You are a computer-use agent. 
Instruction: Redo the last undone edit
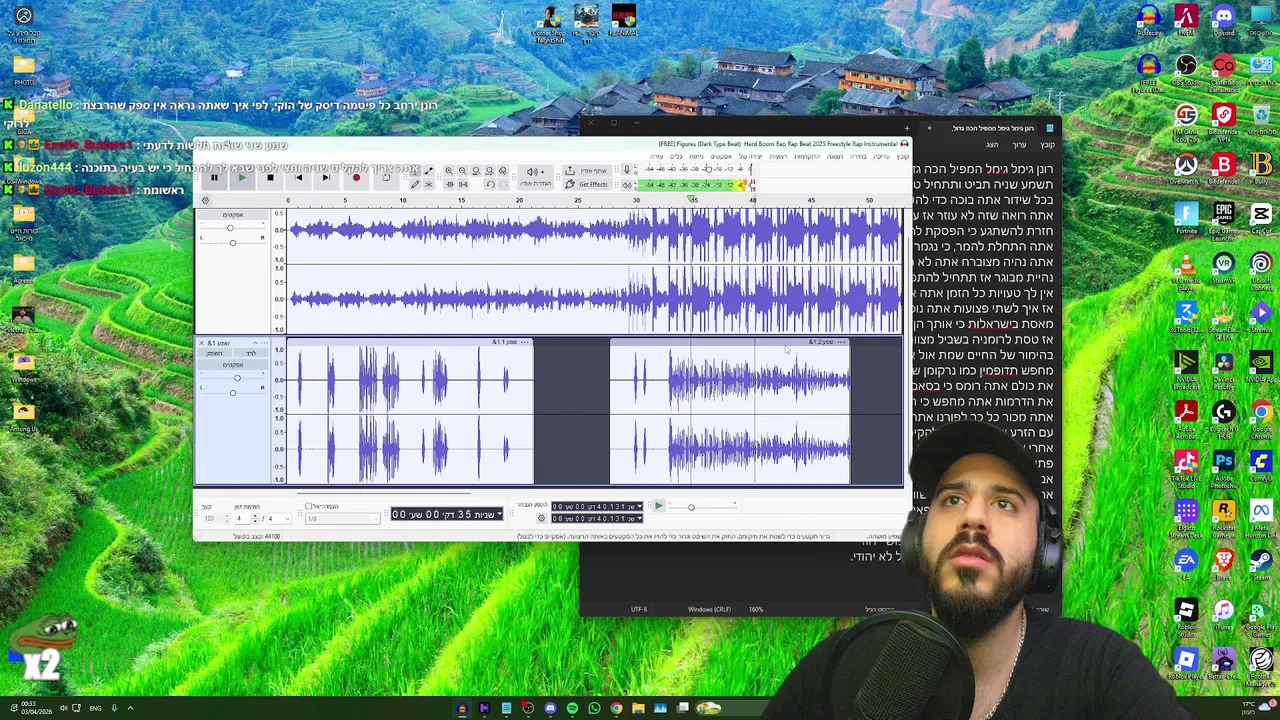click(504, 184)
